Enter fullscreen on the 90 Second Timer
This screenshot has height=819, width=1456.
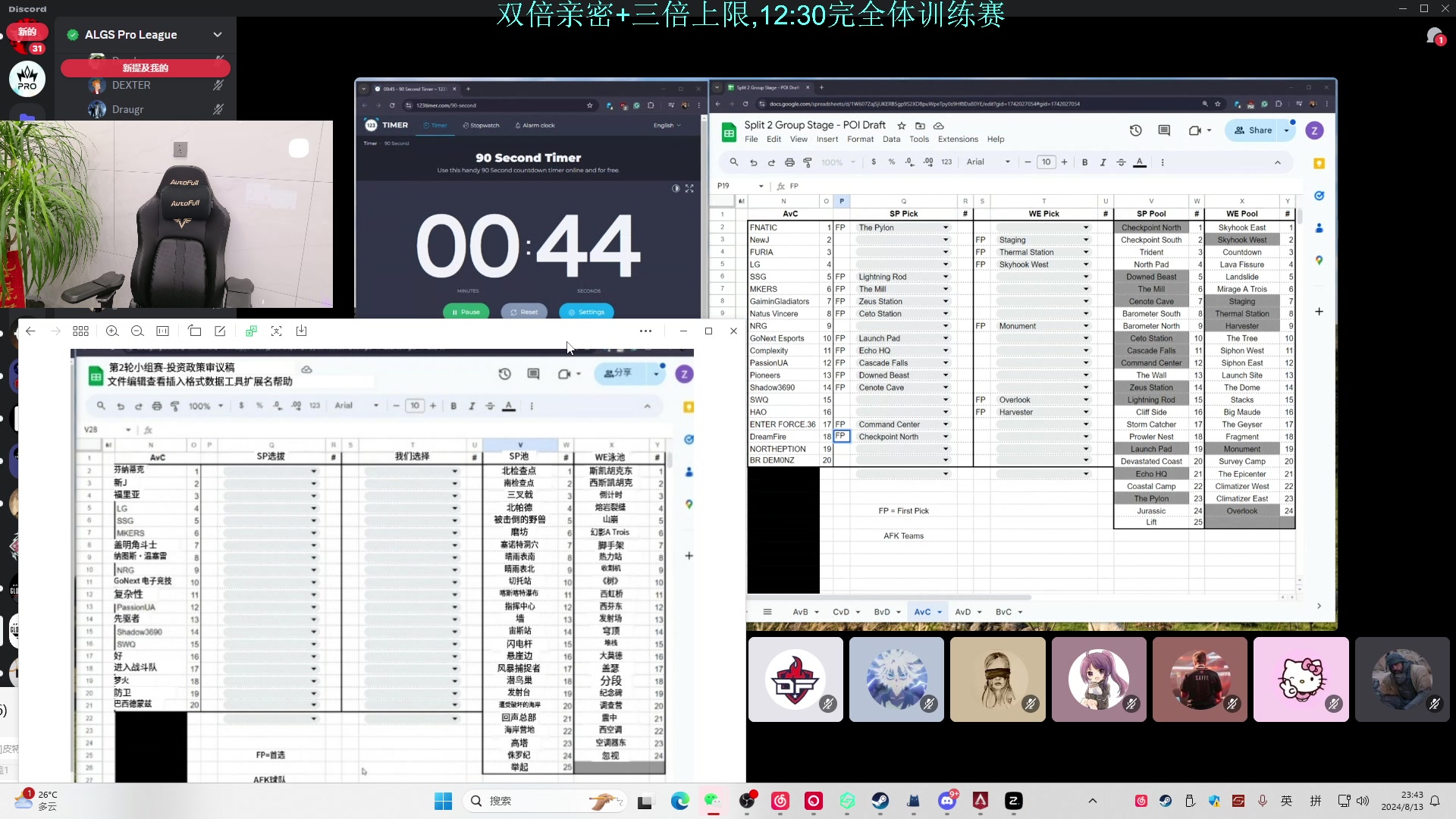pyautogui.click(x=689, y=189)
